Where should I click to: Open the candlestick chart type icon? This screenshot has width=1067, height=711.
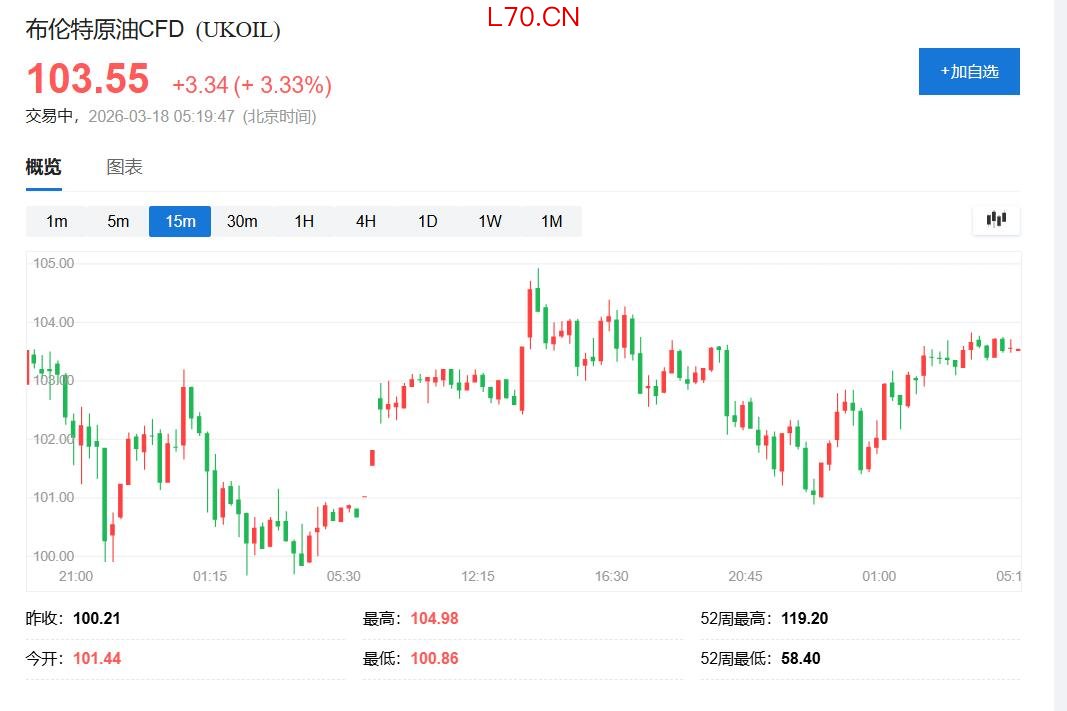tap(996, 220)
